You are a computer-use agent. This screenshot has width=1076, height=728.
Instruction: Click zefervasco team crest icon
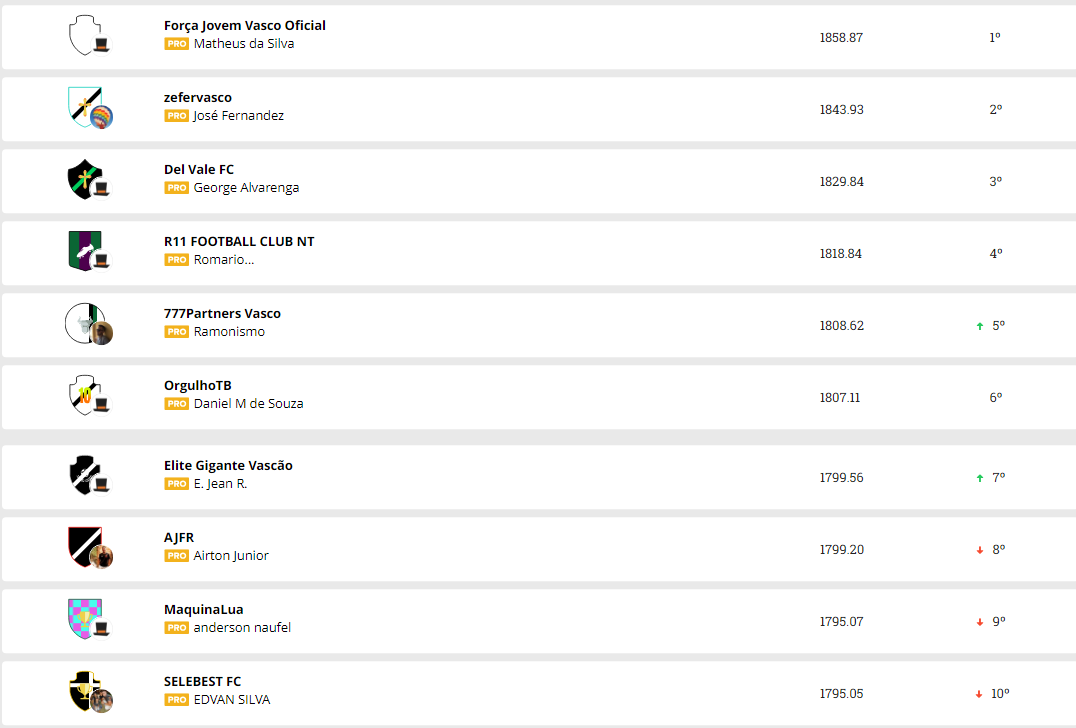point(82,105)
